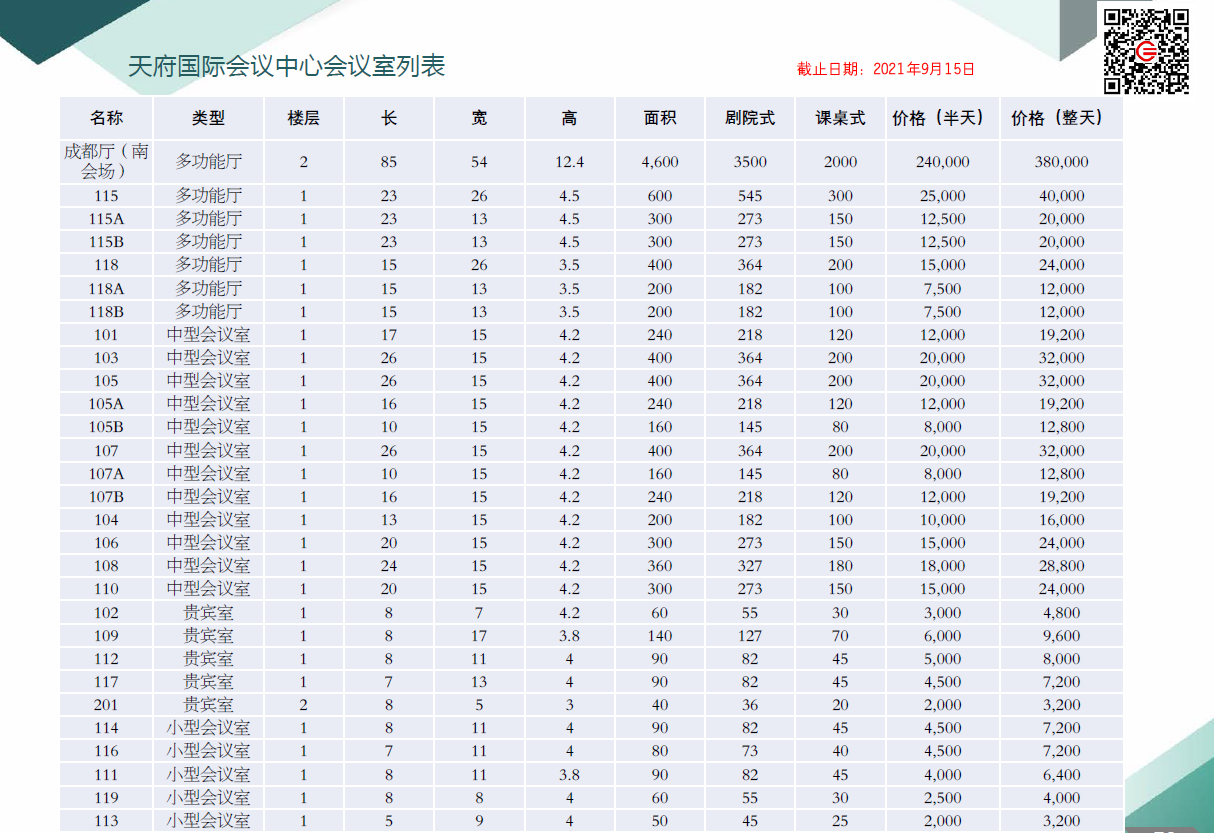
Task: Click the 名称 column header
Action: (x=106, y=118)
